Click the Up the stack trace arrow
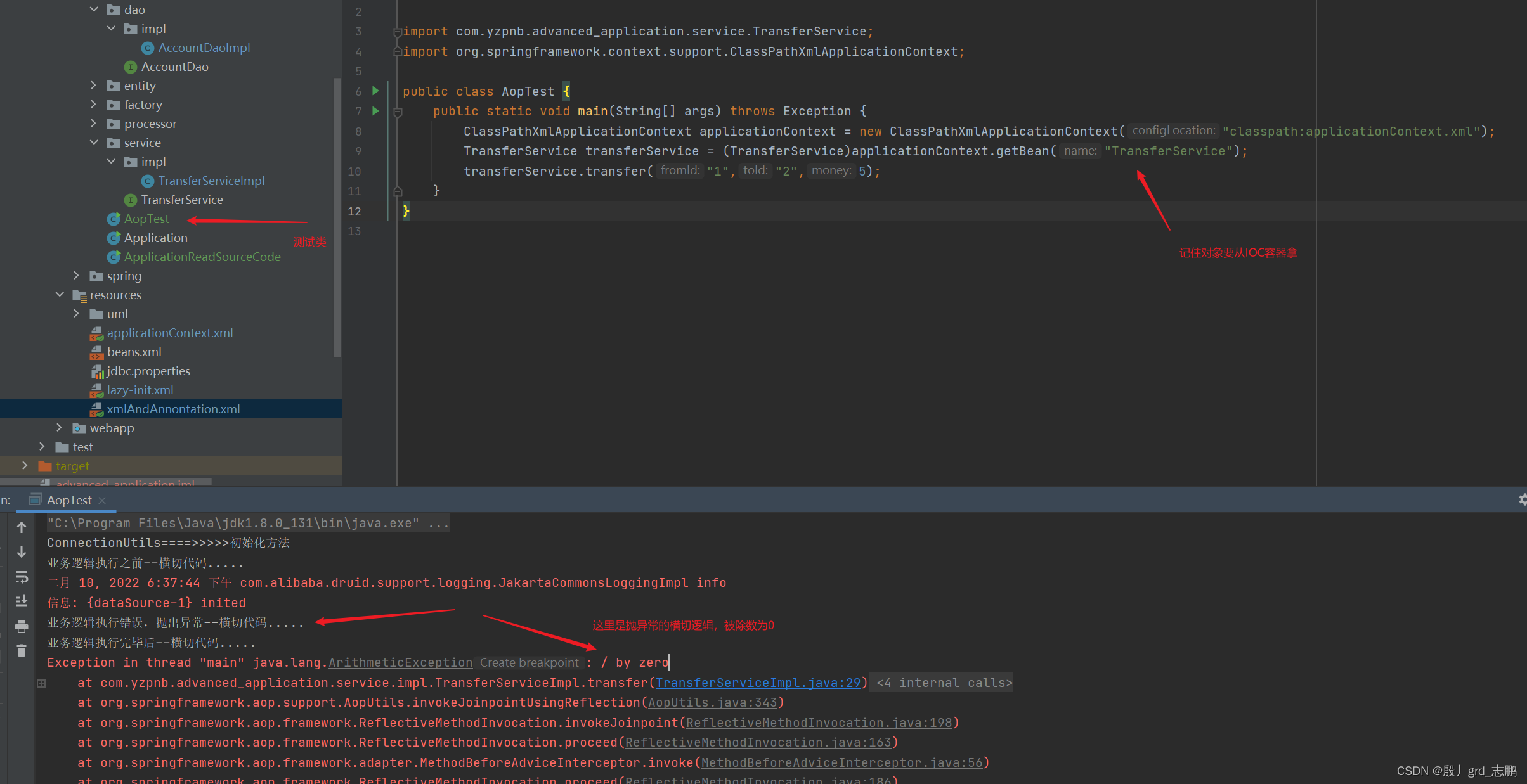Image resolution: width=1527 pixels, height=784 pixels. pos(22,527)
